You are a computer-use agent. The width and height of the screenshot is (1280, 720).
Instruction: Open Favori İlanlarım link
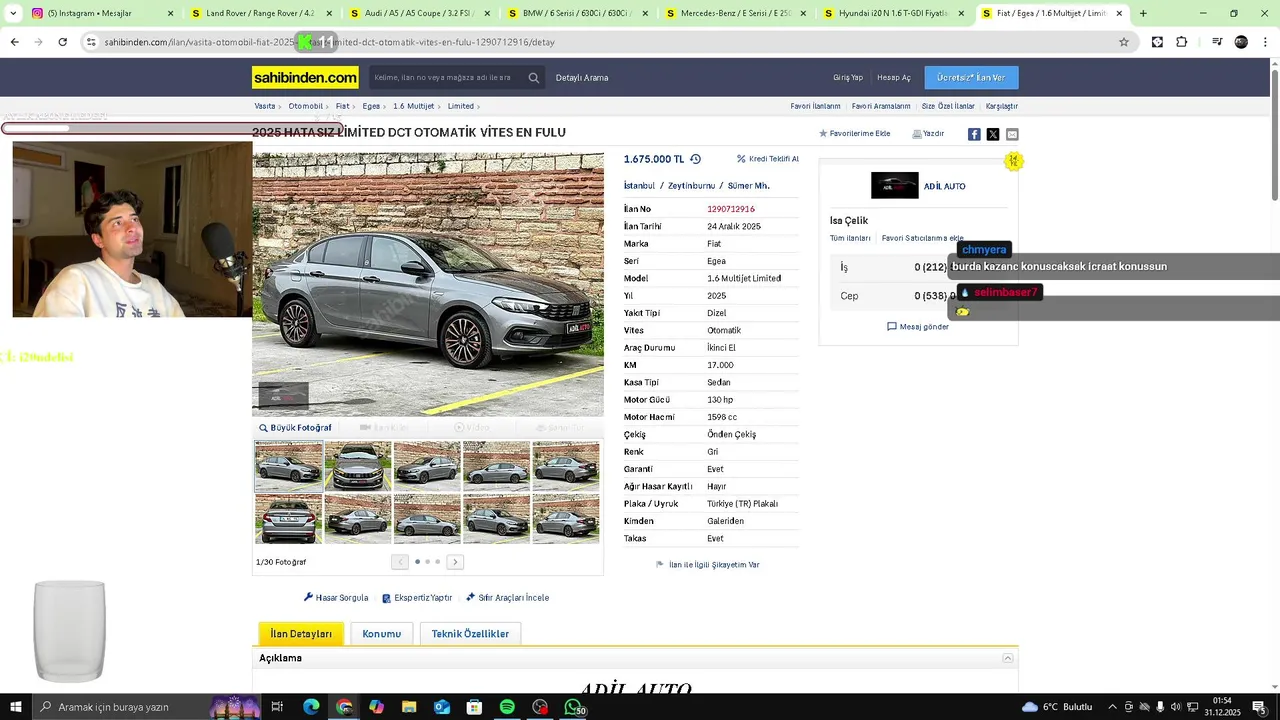[x=815, y=106]
